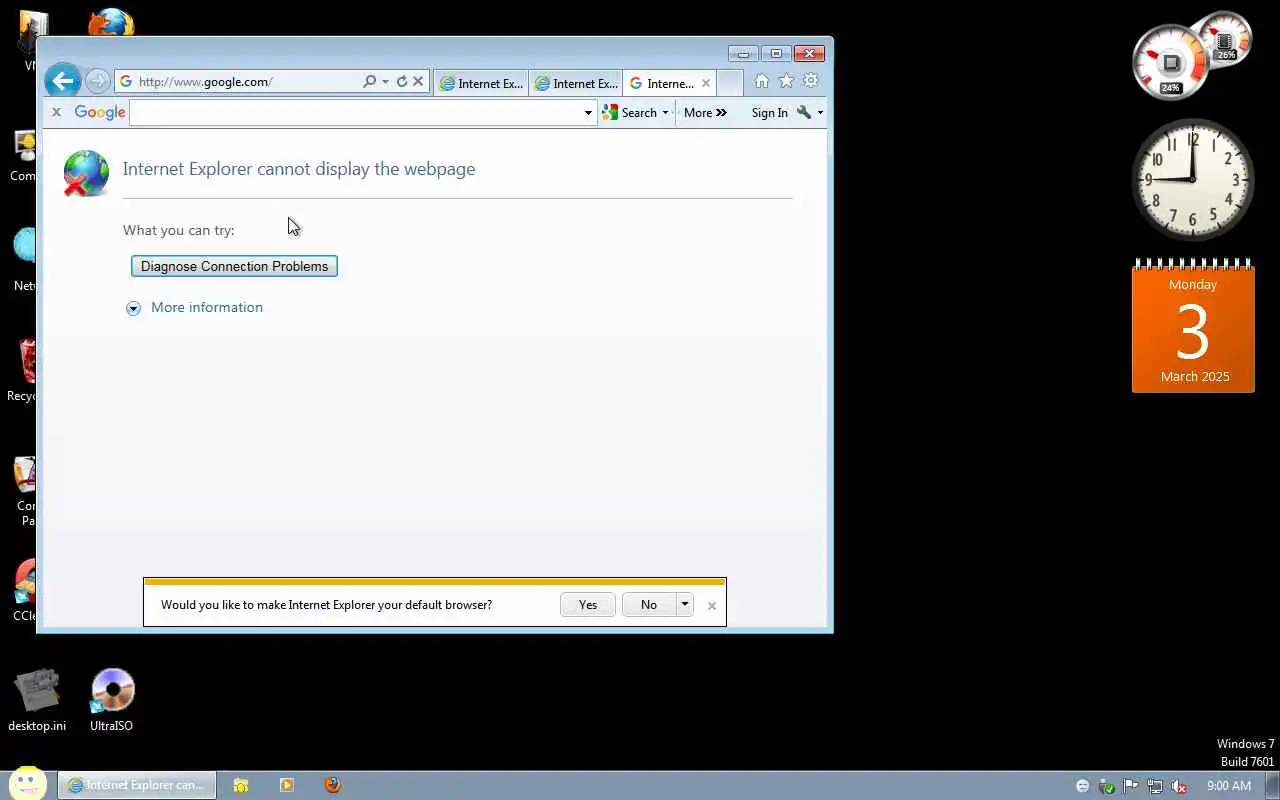Go back with the blue Back arrow
This screenshot has height=800, width=1280.
[62, 81]
